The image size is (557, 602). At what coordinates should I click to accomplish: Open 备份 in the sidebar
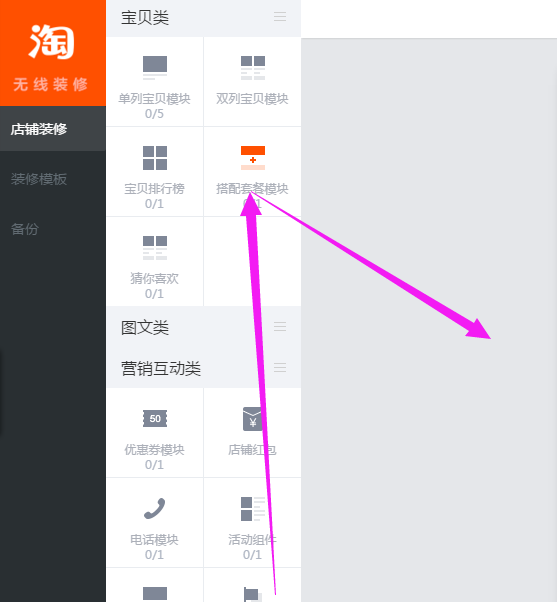coord(25,229)
